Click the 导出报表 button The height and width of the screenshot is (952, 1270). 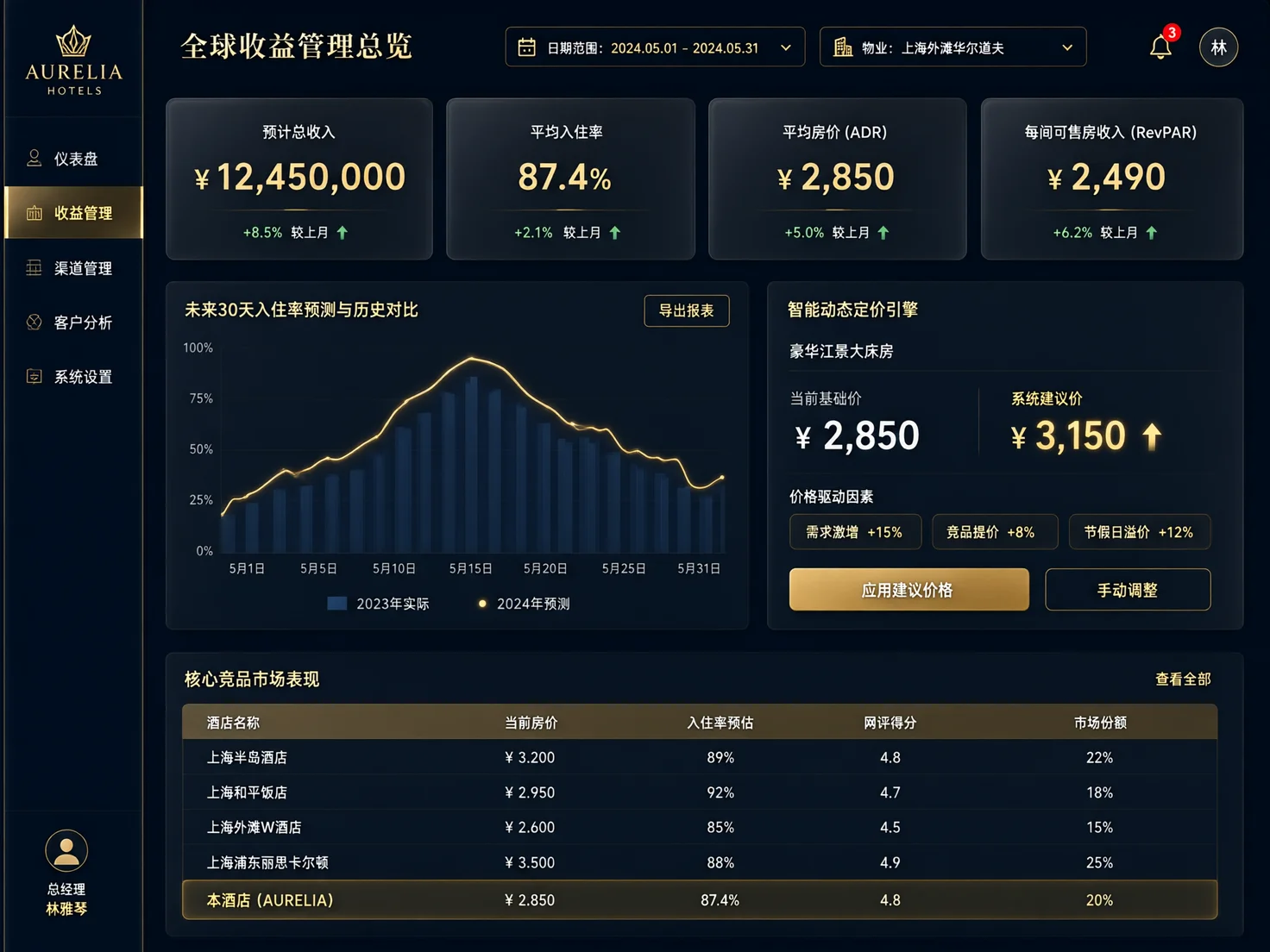coord(687,310)
